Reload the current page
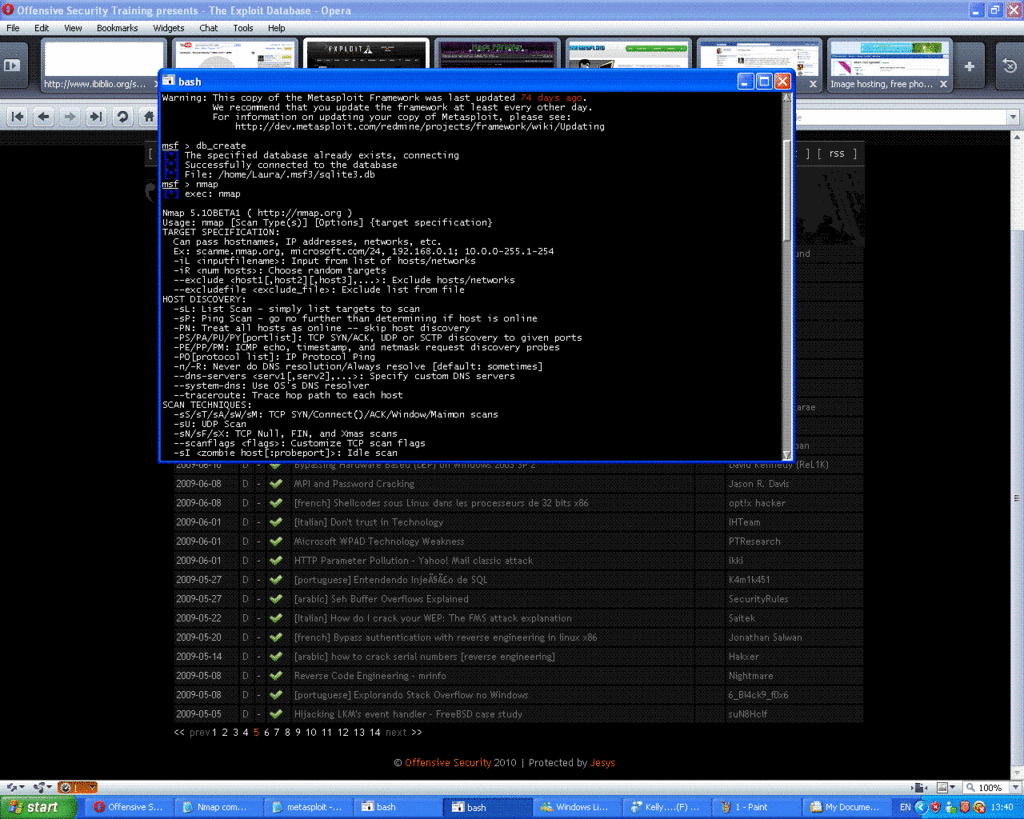Viewport: 1024px width, 819px height. click(x=122, y=117)
